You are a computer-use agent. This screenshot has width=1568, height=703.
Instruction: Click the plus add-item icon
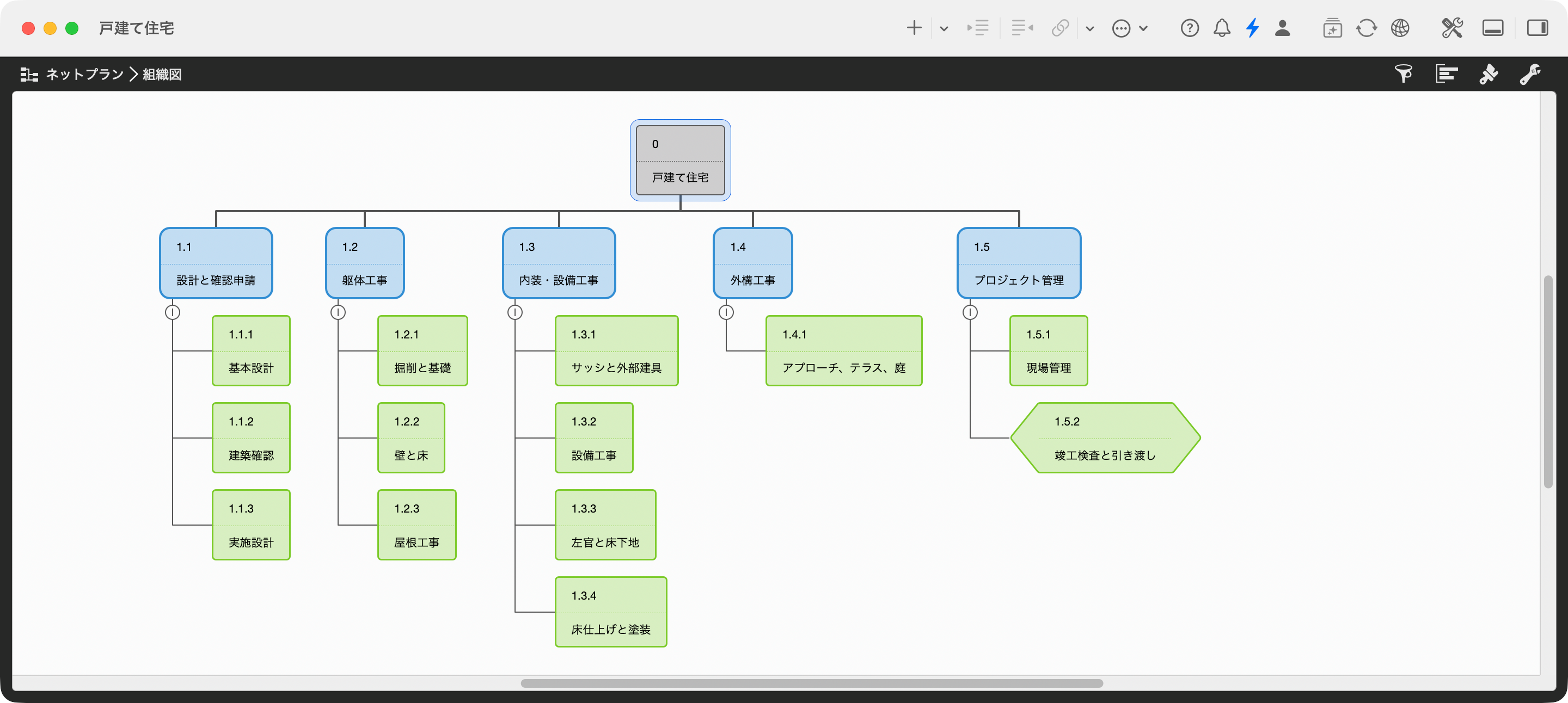click(x=914, y=28)
